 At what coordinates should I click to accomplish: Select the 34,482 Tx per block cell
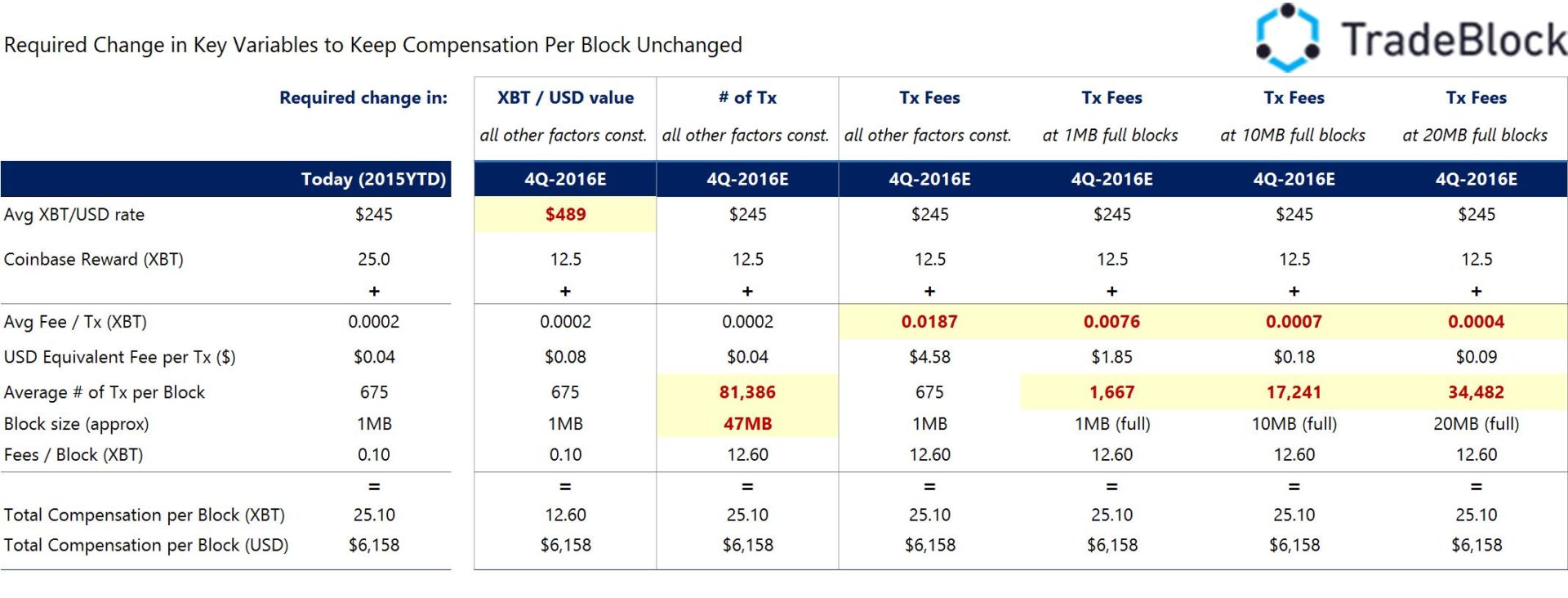[1476, 392]
